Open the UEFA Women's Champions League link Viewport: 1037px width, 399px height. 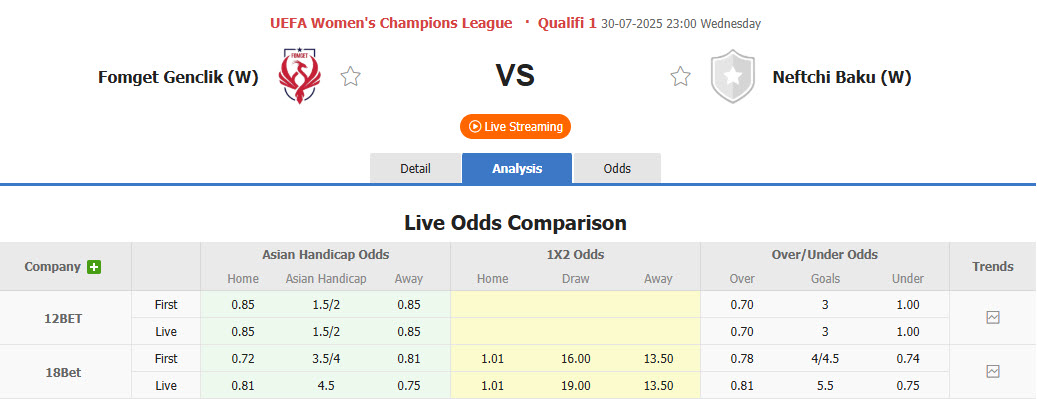(x=391, y=23)
